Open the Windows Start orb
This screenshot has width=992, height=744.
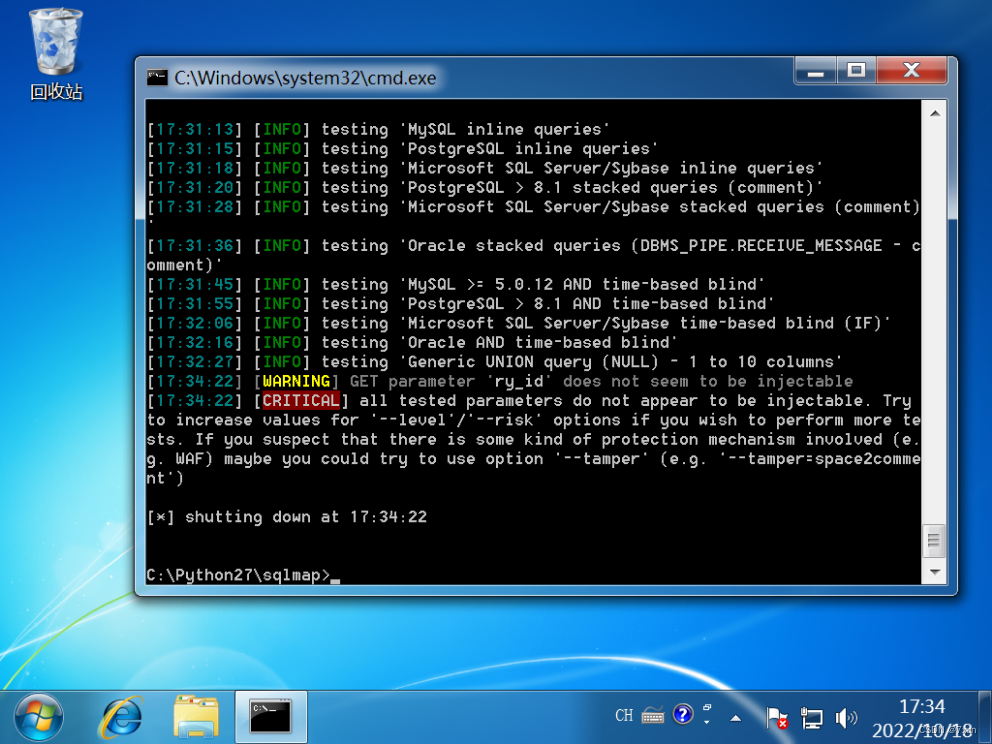[x=39, y=717]
